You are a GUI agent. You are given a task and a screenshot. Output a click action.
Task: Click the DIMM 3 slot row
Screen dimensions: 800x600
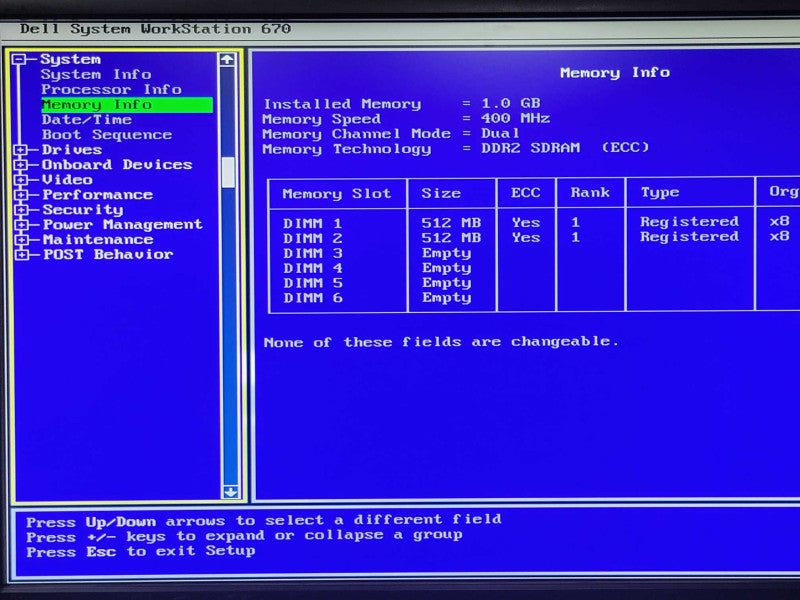click(x=312, y=254)
